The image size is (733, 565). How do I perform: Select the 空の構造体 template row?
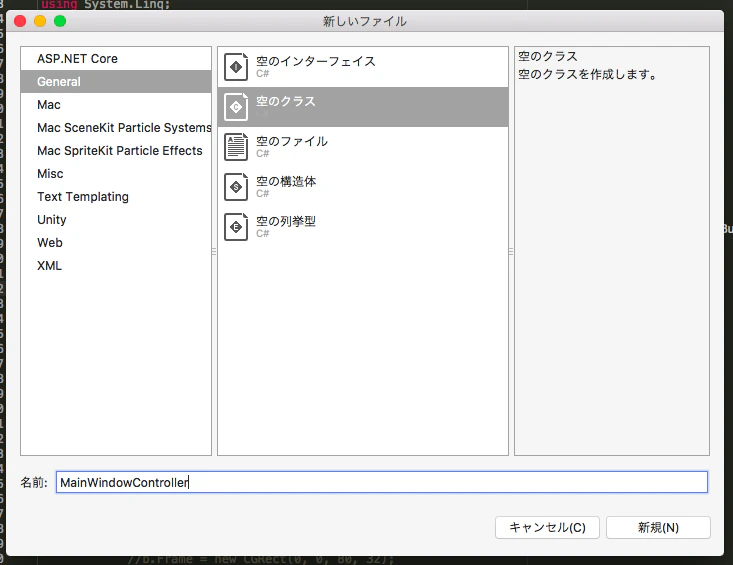point(363,187)
